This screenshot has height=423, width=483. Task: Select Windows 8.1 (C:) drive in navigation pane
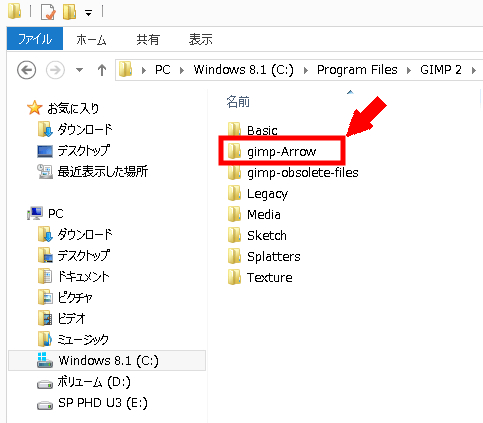tap(108, 361)
